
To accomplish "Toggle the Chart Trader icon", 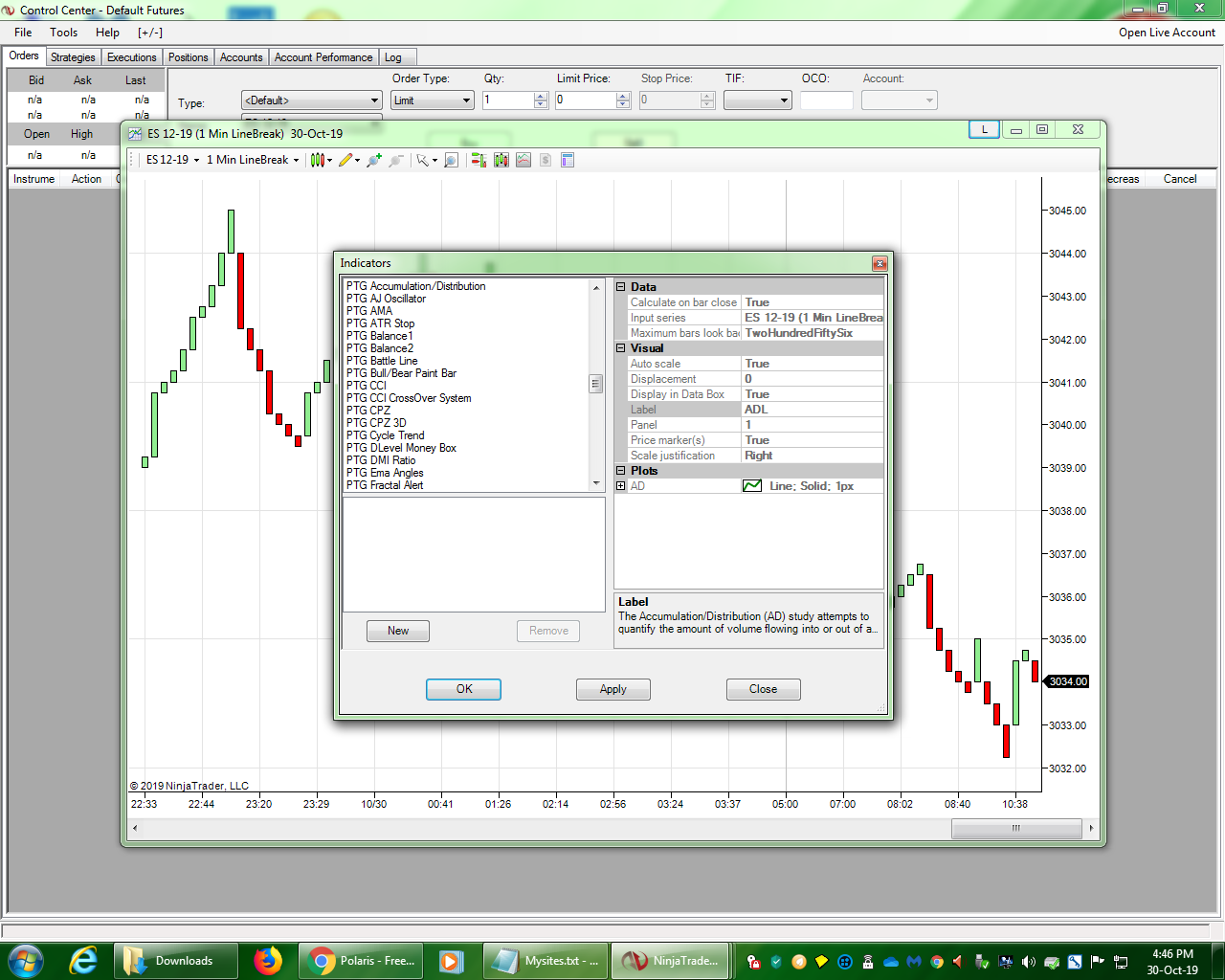I will 479,160.
